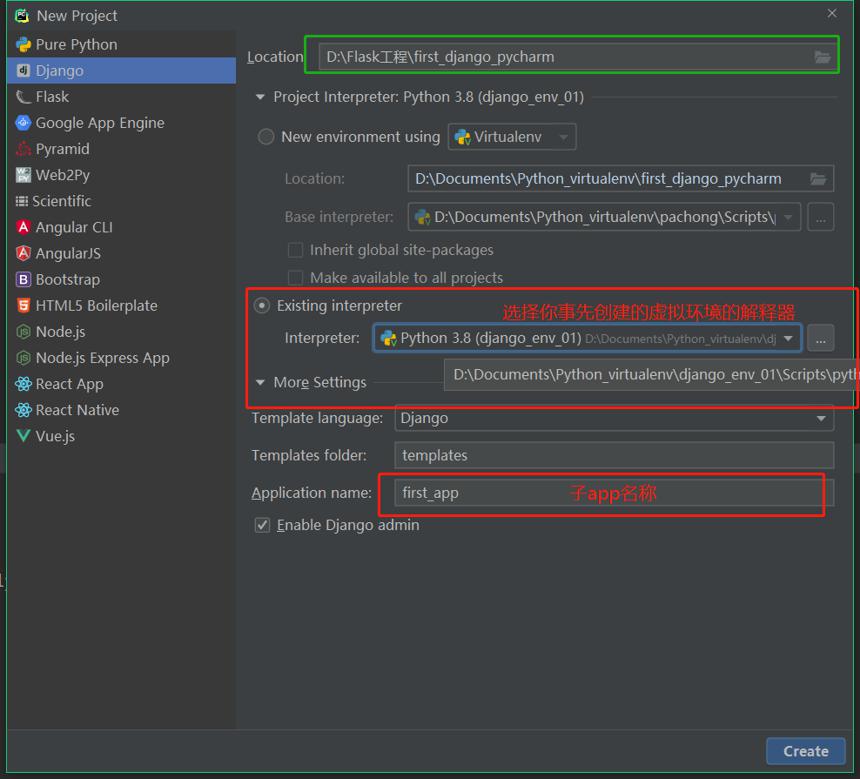Click the Create button

806,751
